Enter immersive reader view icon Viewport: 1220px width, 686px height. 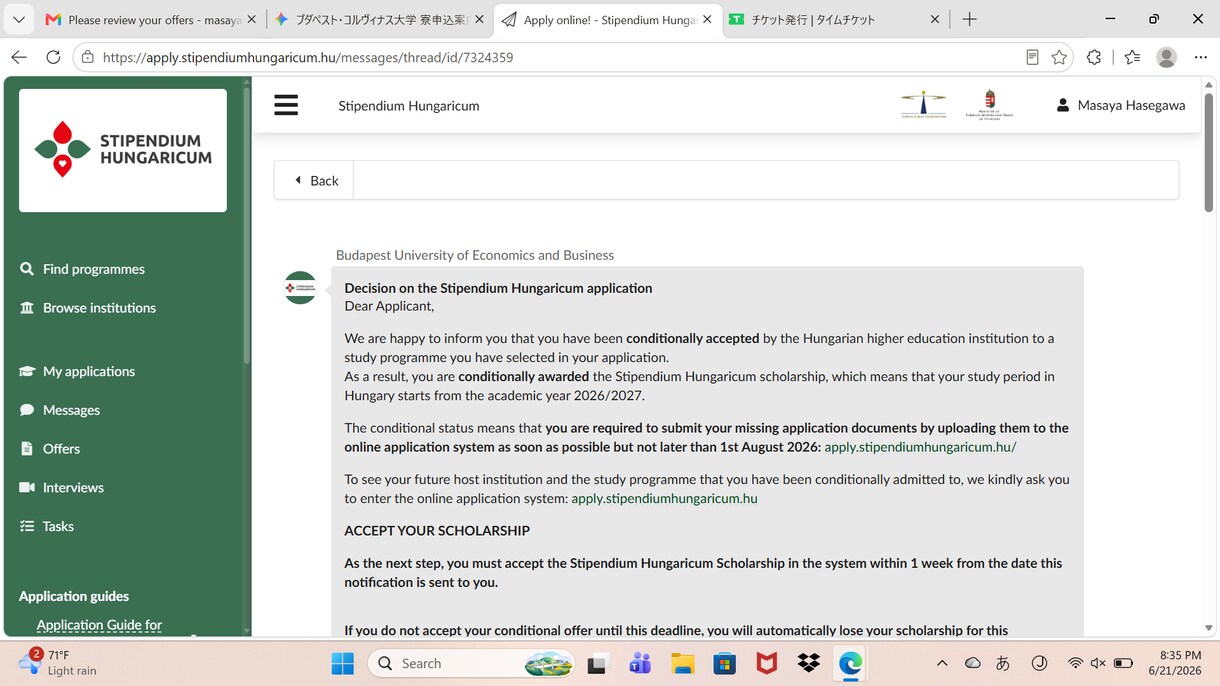1032,57
